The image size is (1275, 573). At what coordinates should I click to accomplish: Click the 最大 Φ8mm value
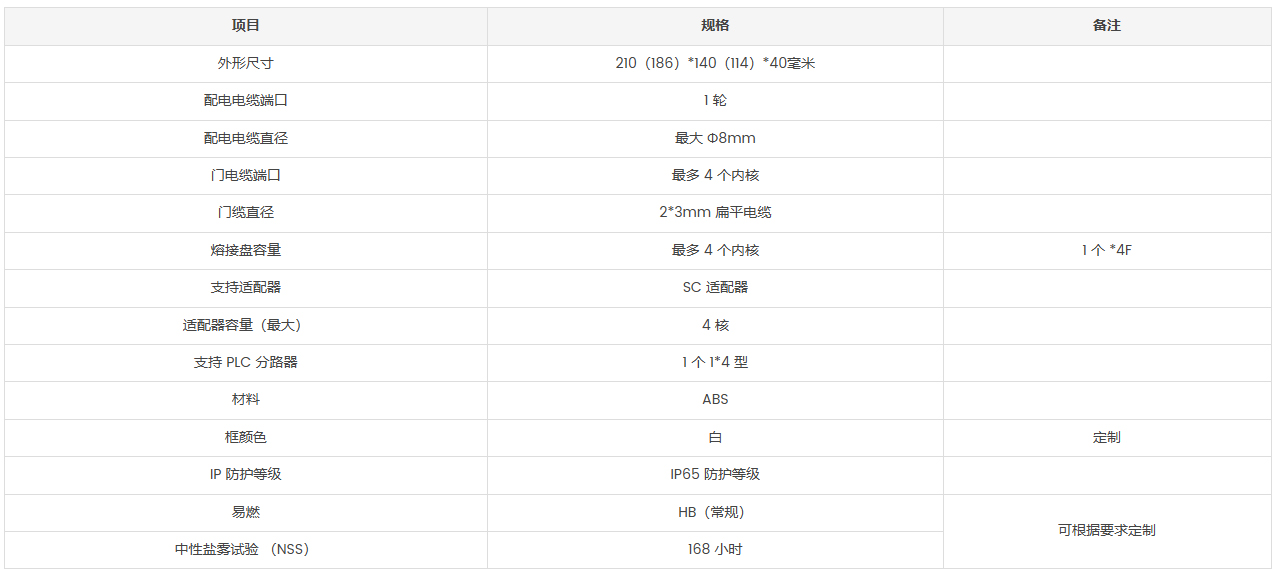click(x=715, y=138)
